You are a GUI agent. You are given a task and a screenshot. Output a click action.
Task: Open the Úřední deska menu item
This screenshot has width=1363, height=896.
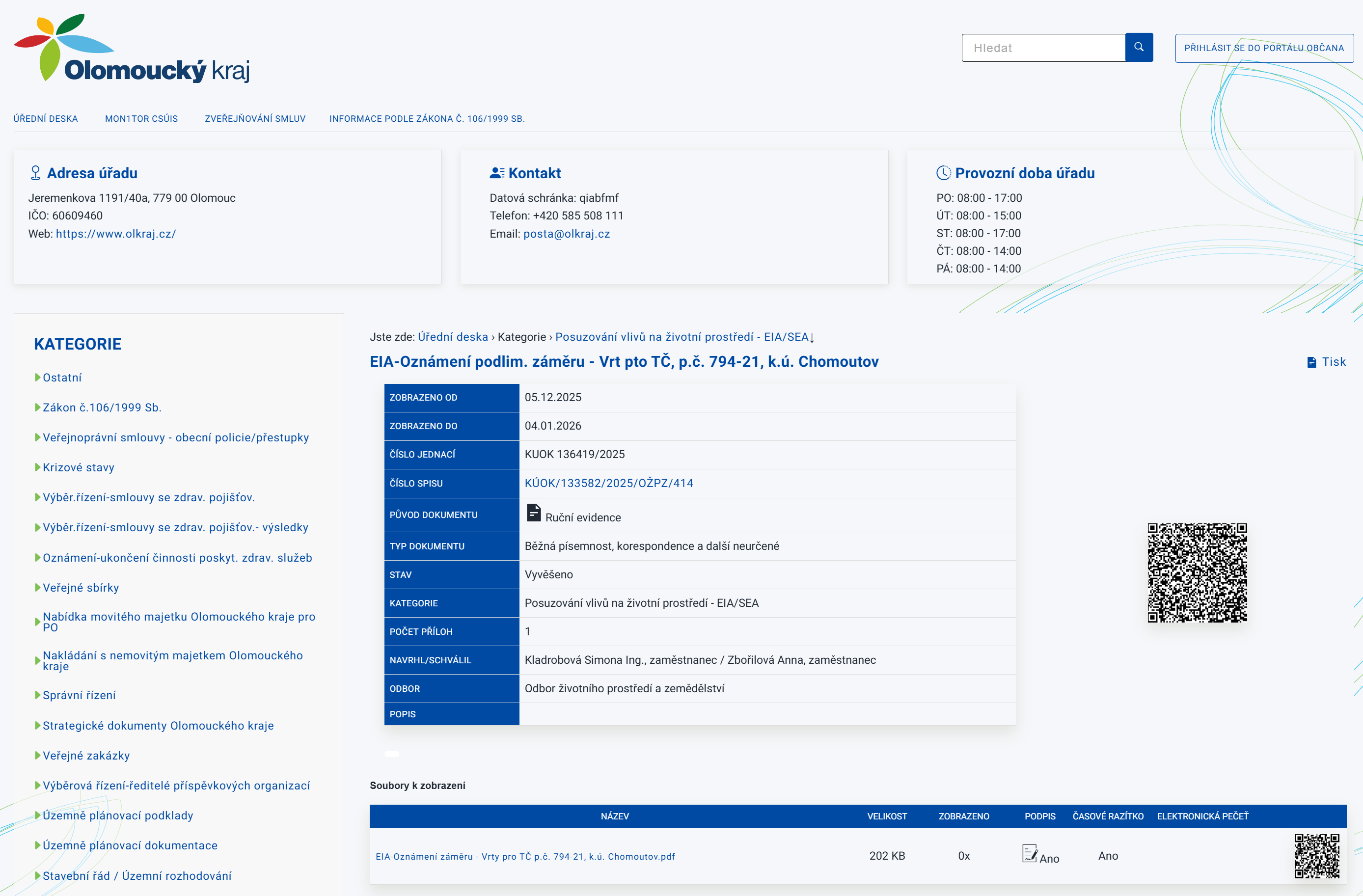tap(46, 119)
